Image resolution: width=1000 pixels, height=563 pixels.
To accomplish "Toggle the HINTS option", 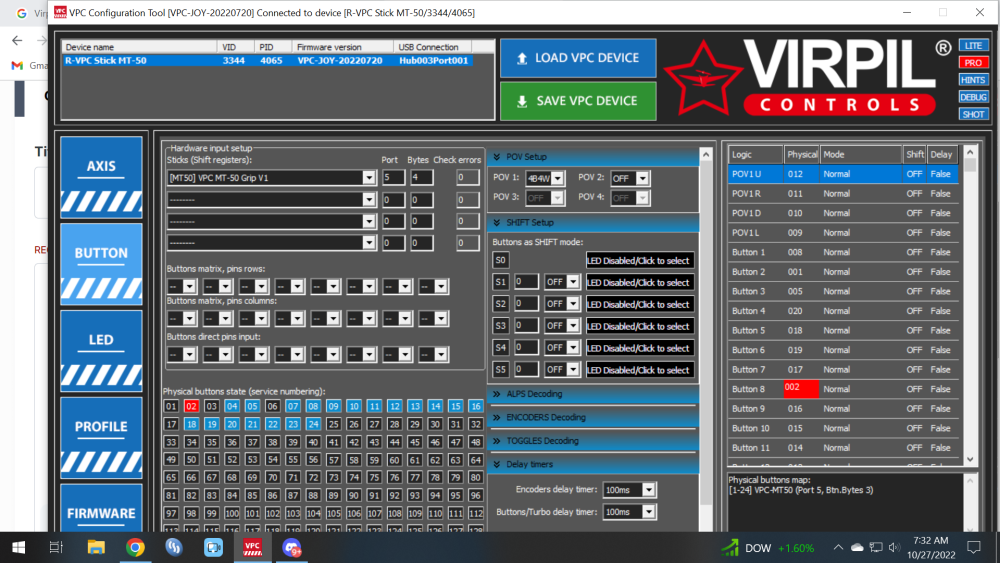I will [x=972, y=80].
